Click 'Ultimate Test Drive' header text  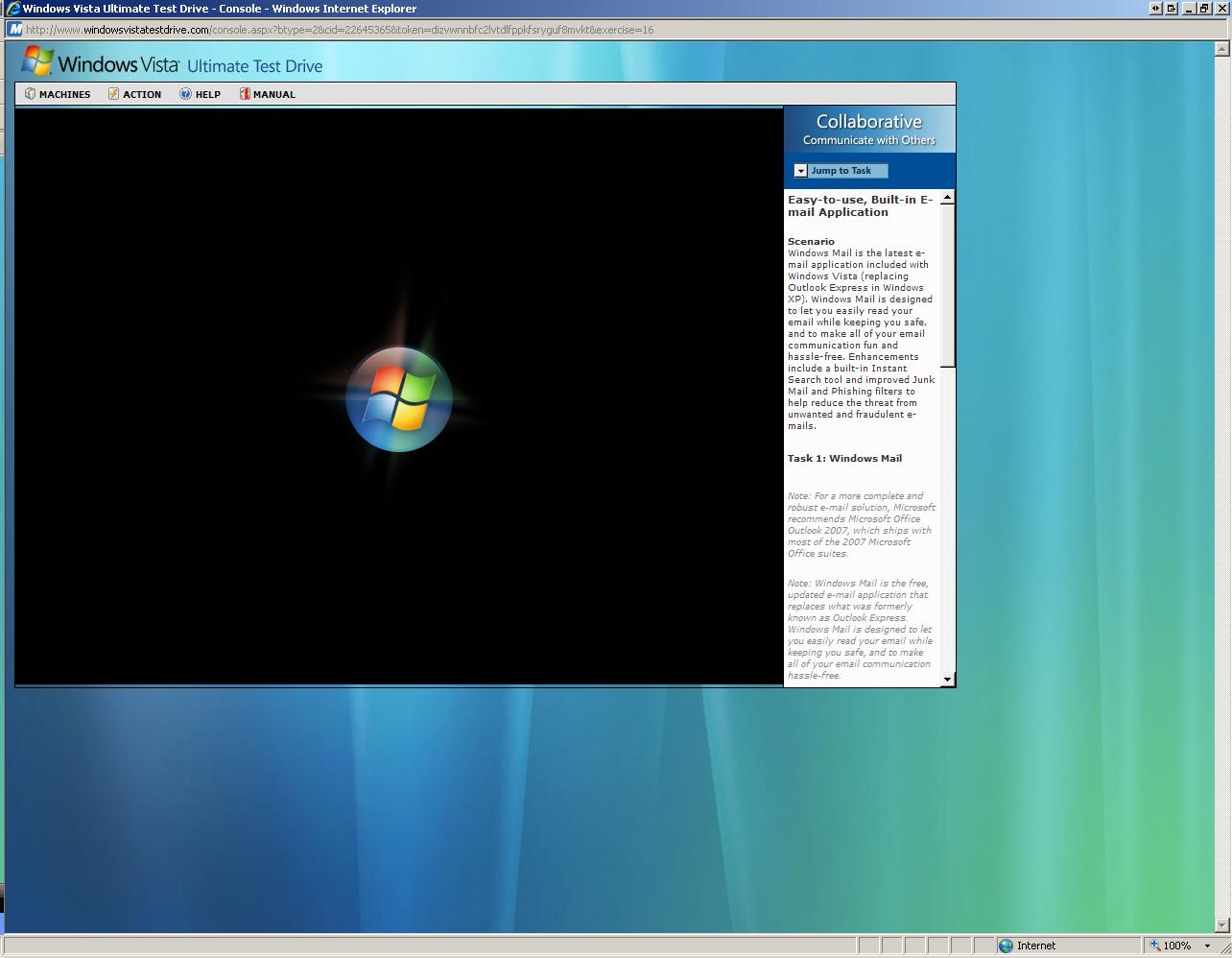[x=254, y=66]
